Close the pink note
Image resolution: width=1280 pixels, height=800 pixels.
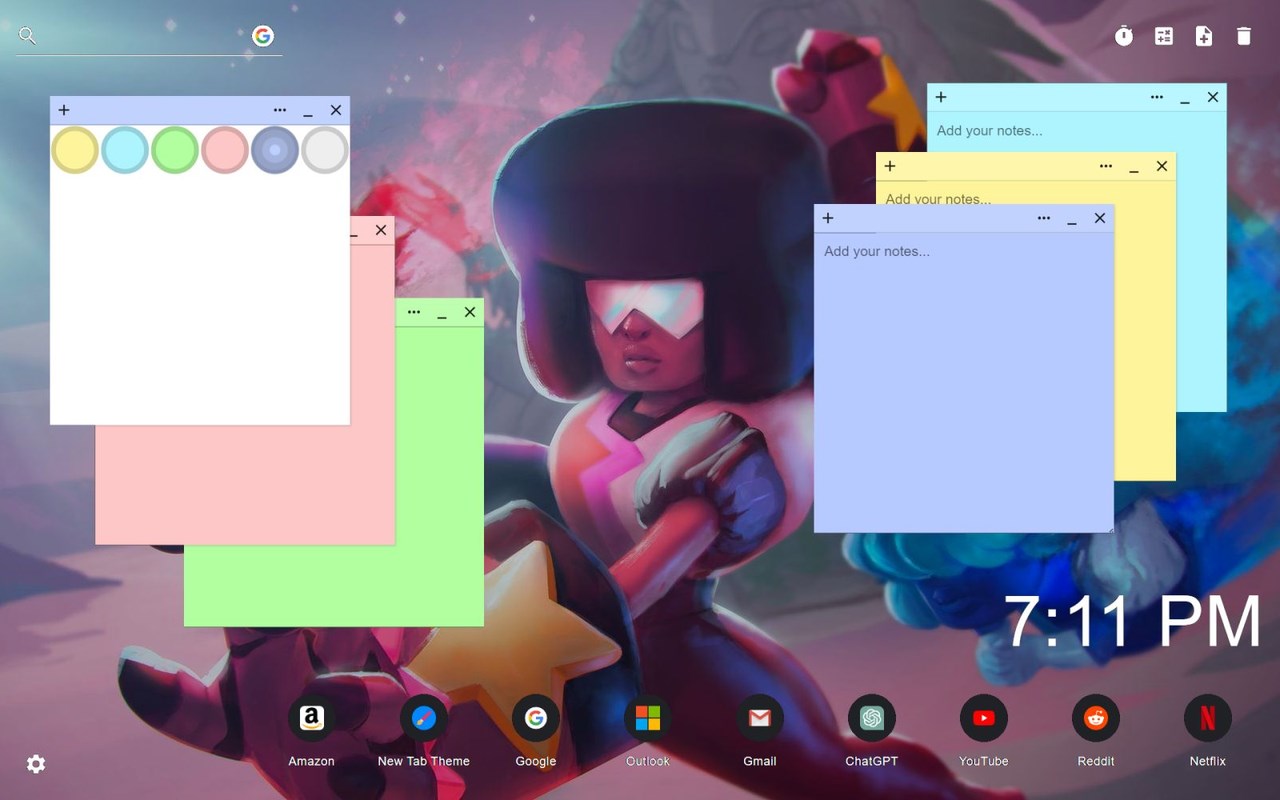coord(381,230)
